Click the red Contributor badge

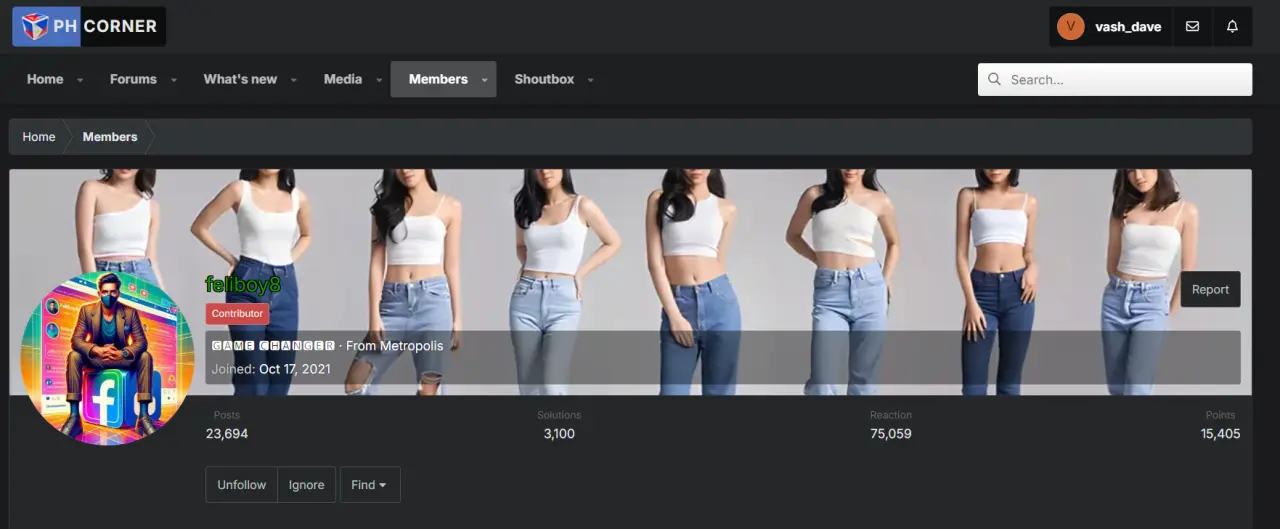click(237, 314)
